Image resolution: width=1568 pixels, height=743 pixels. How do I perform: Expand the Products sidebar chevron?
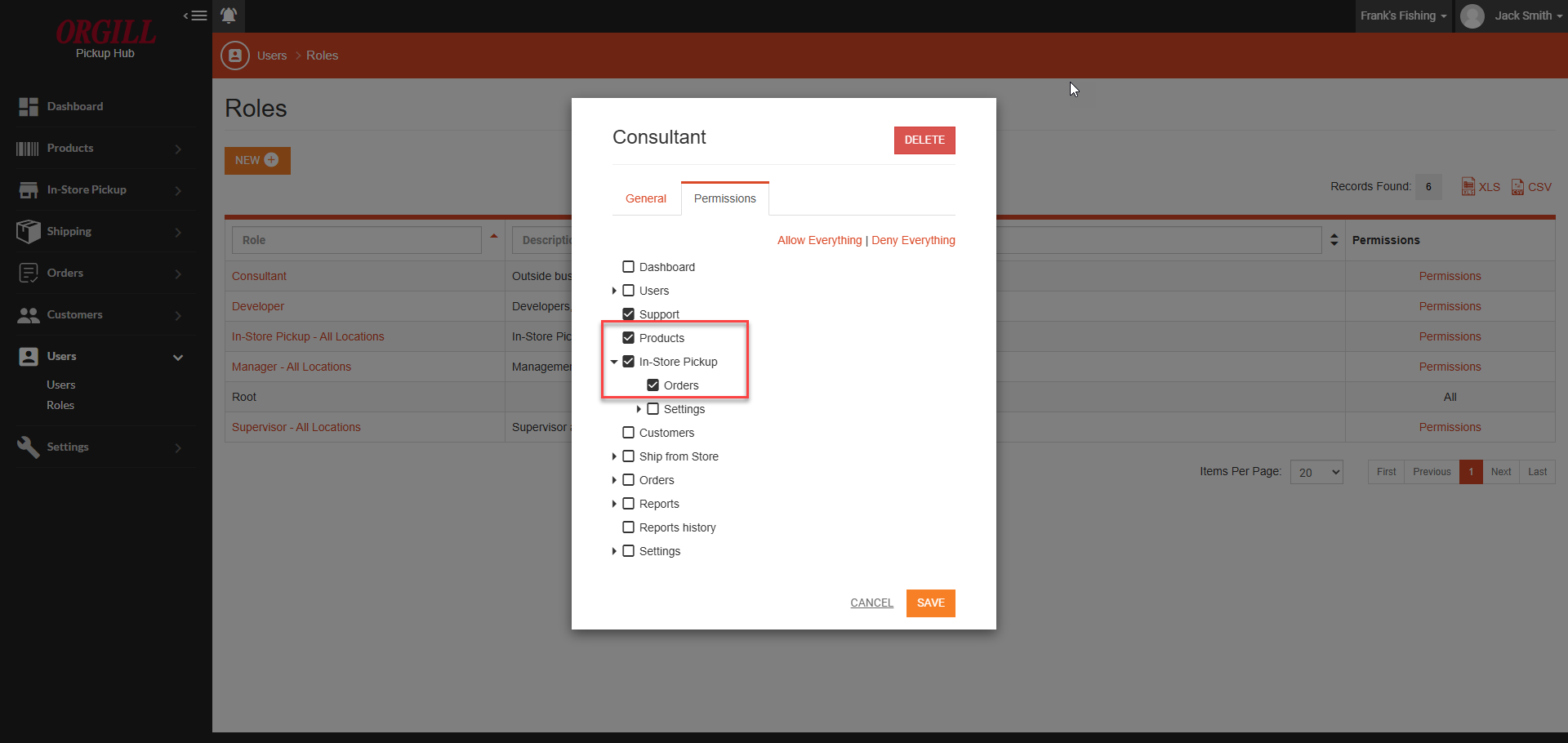point(178,149)
